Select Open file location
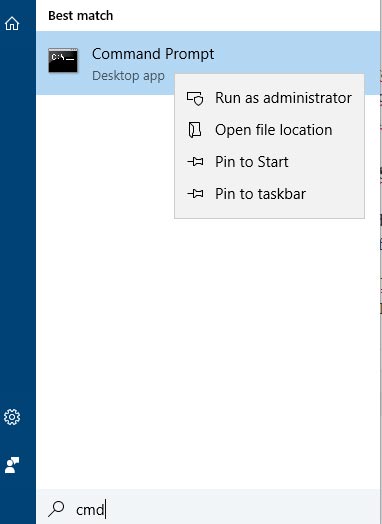This screenshot has height=524, width=382. coord(269,130)
